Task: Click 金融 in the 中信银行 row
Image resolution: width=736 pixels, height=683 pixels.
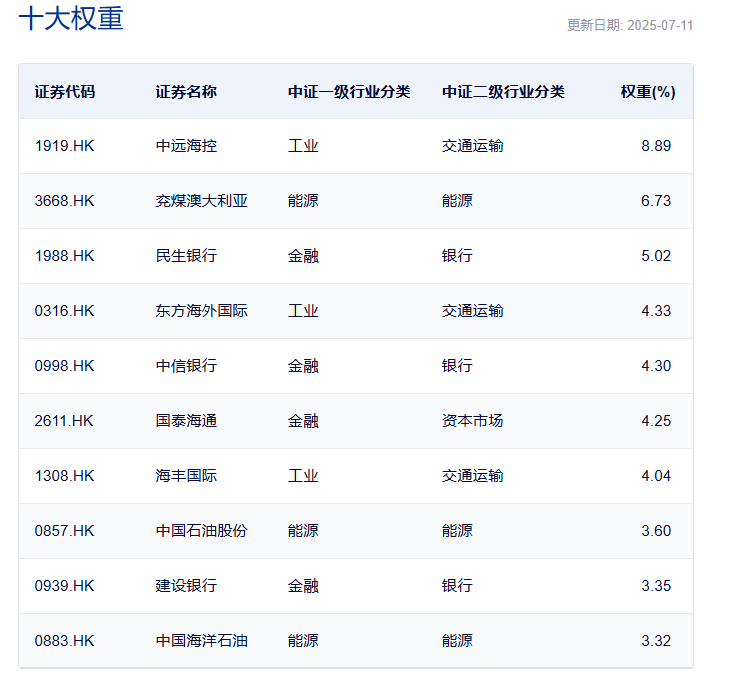Action: [303, 366]
